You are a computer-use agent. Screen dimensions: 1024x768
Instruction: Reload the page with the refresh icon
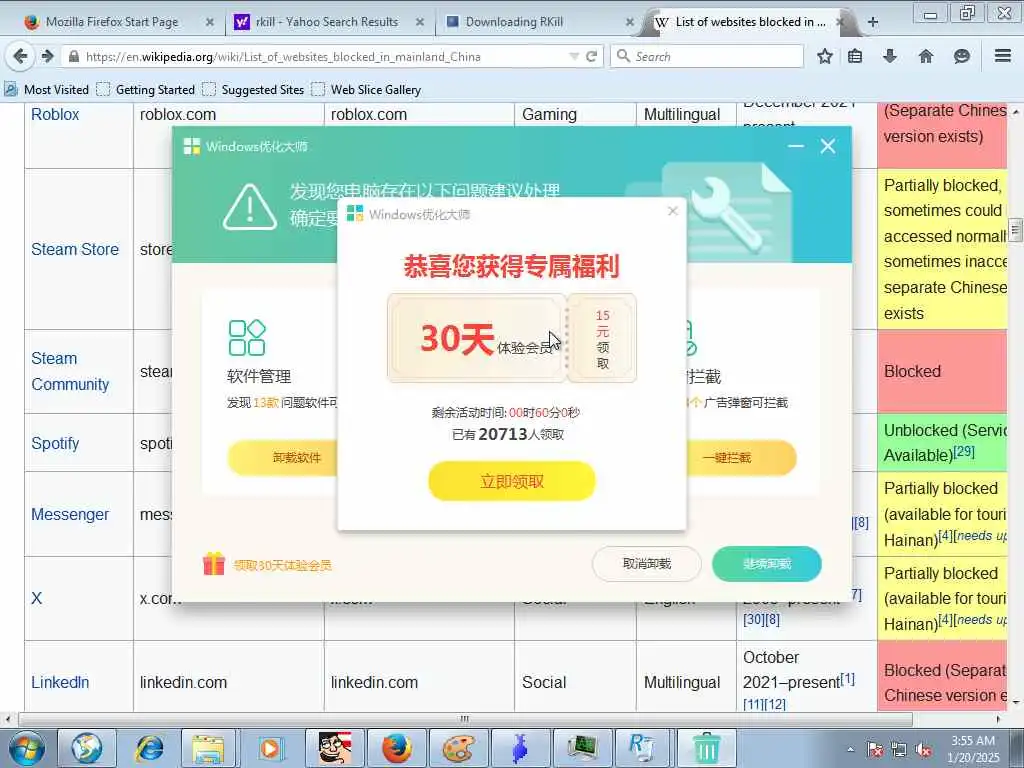592,56
